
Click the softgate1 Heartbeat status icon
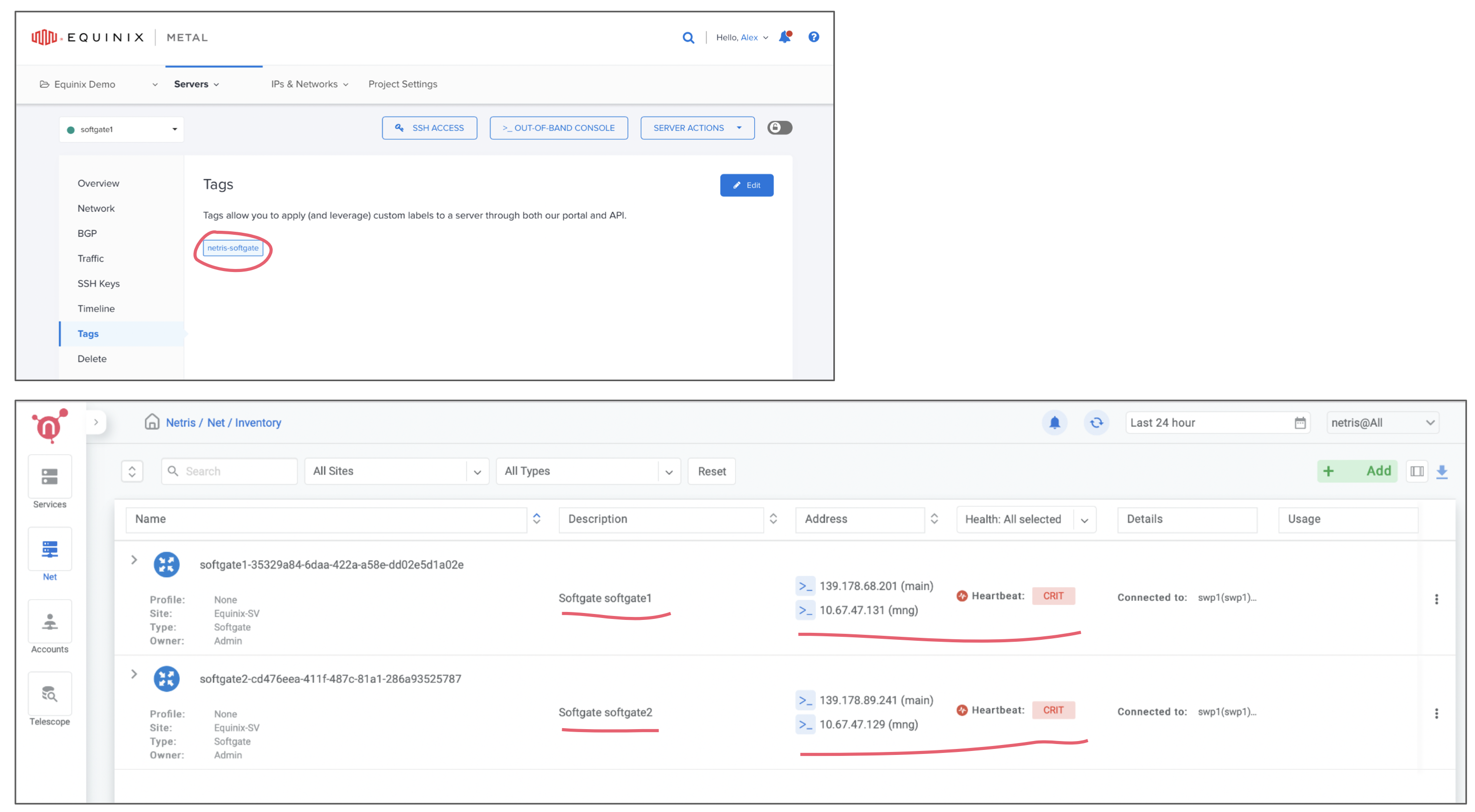coord(962,596)
